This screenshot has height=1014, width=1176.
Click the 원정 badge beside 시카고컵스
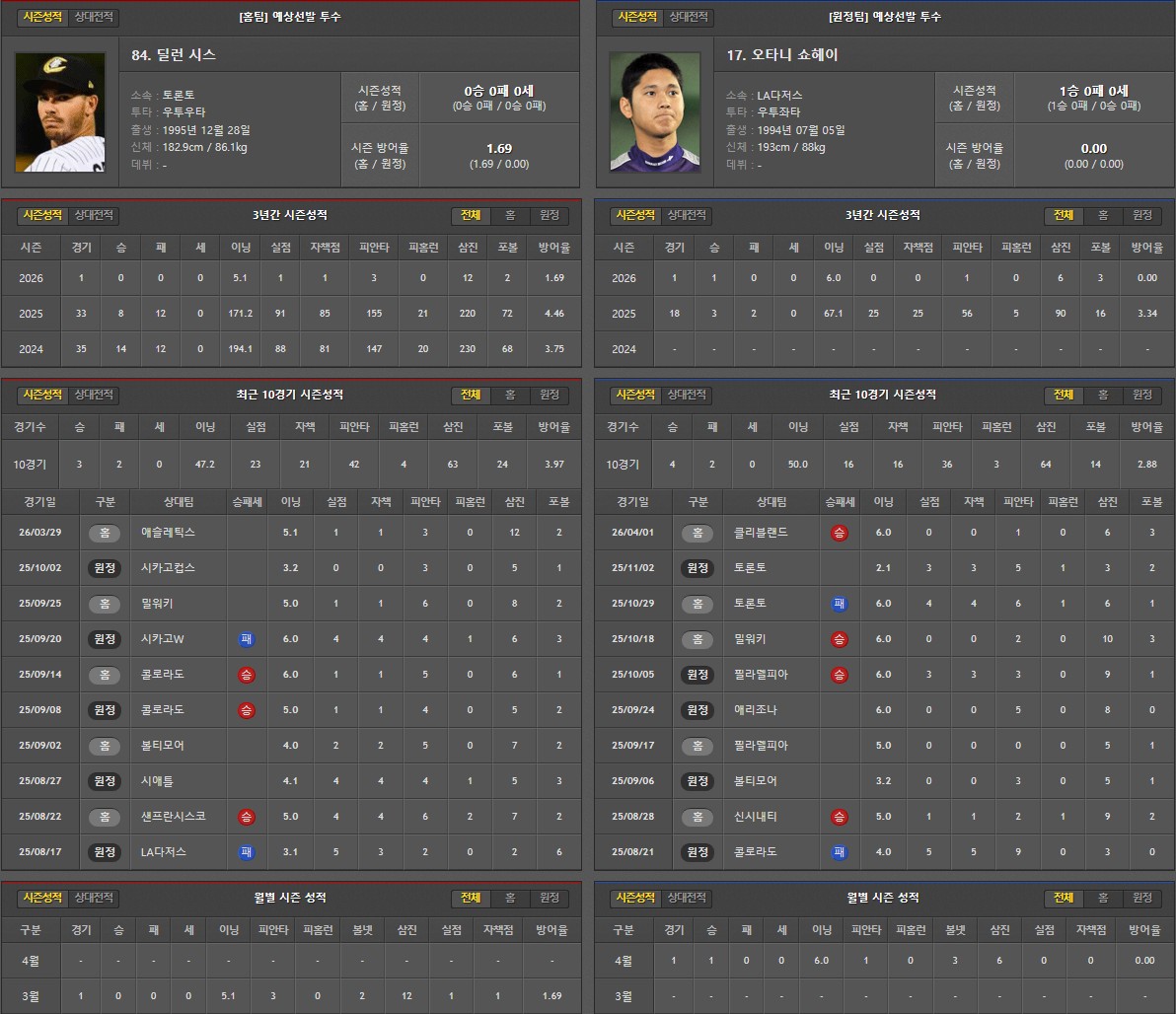pos(105,568)
